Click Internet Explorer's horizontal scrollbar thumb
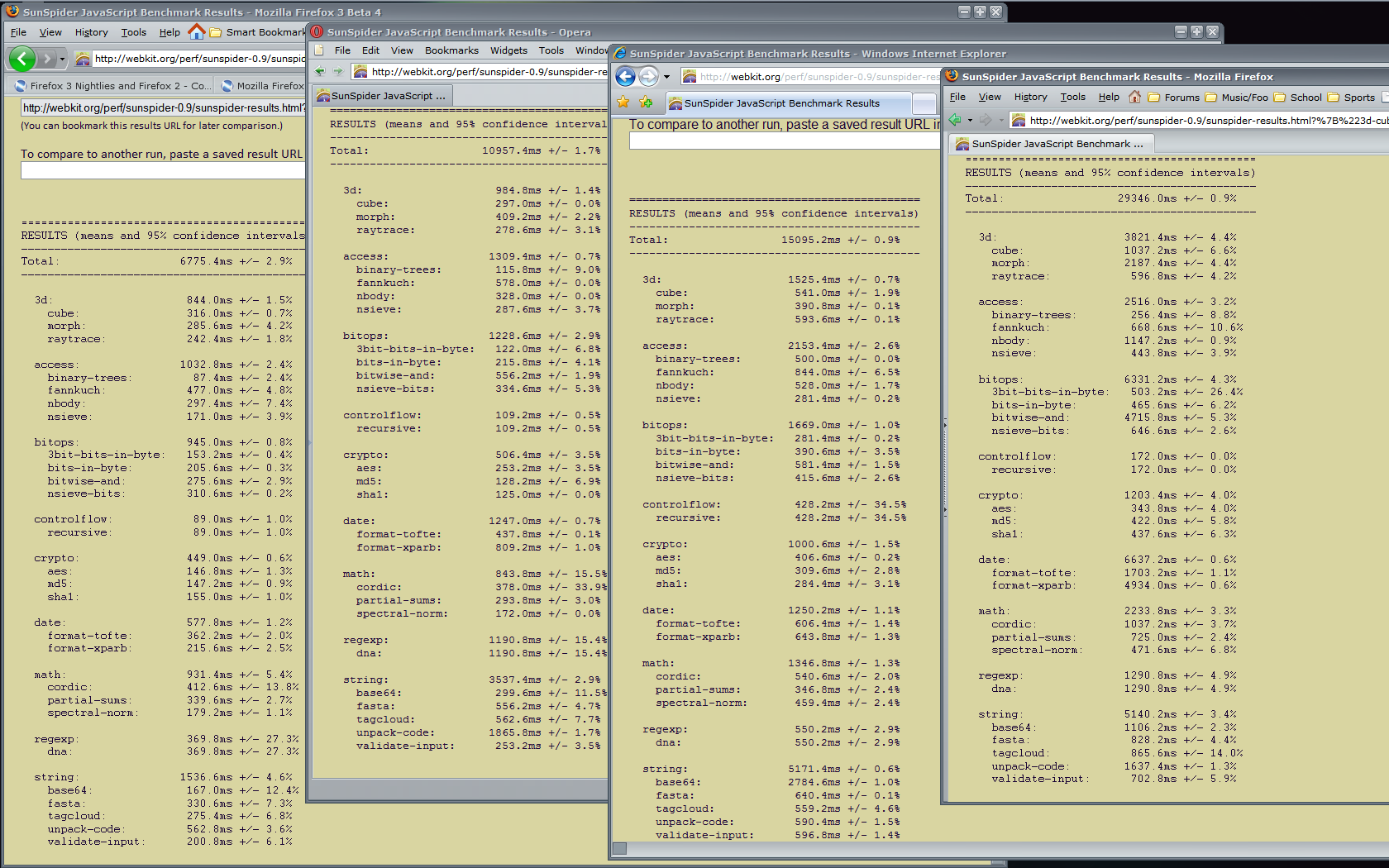Screen dimensions: 1389x868 coord(620,848)
